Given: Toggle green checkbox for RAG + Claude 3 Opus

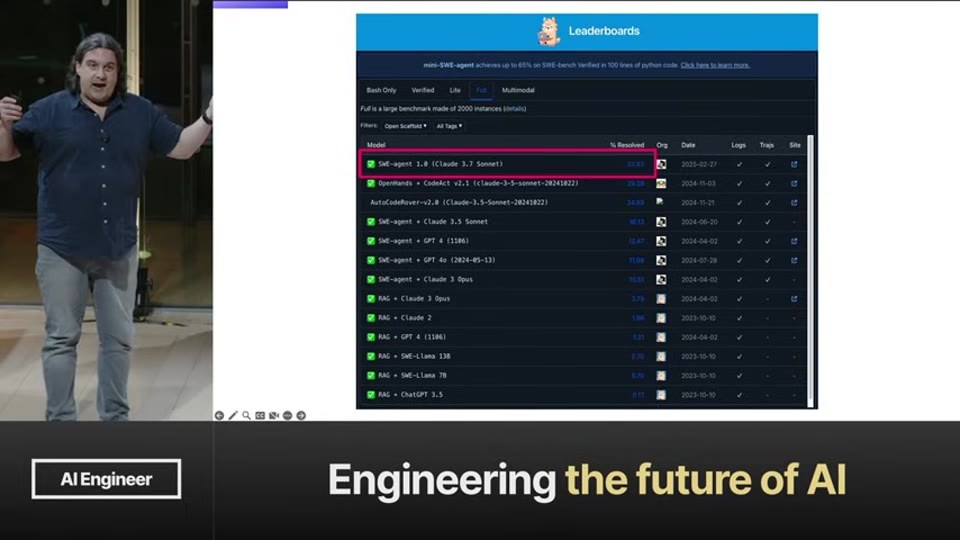Looking at the screenshot, I should (x=371, y=299).
